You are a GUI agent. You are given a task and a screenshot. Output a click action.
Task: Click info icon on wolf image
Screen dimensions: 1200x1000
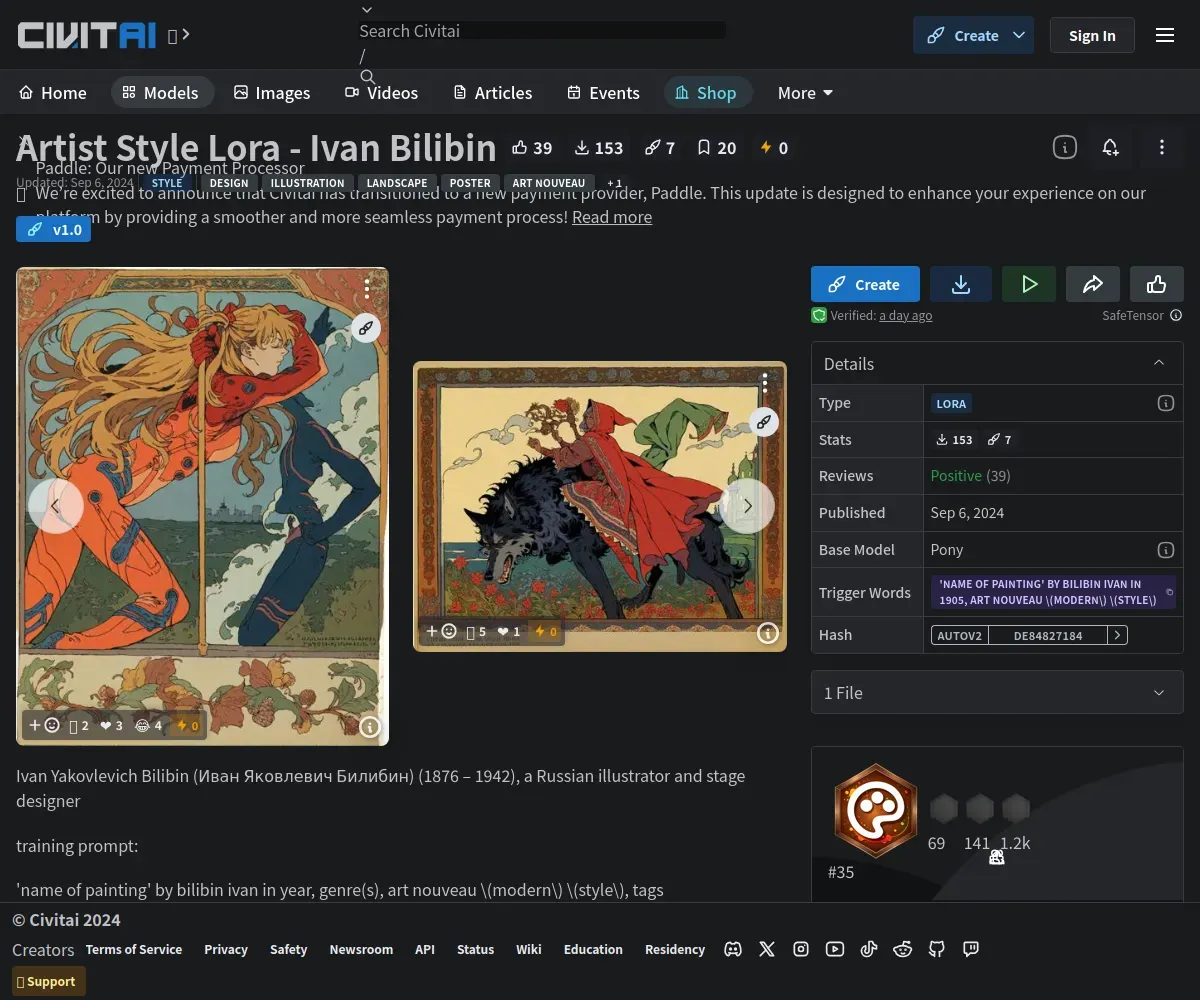click(767, 632)
